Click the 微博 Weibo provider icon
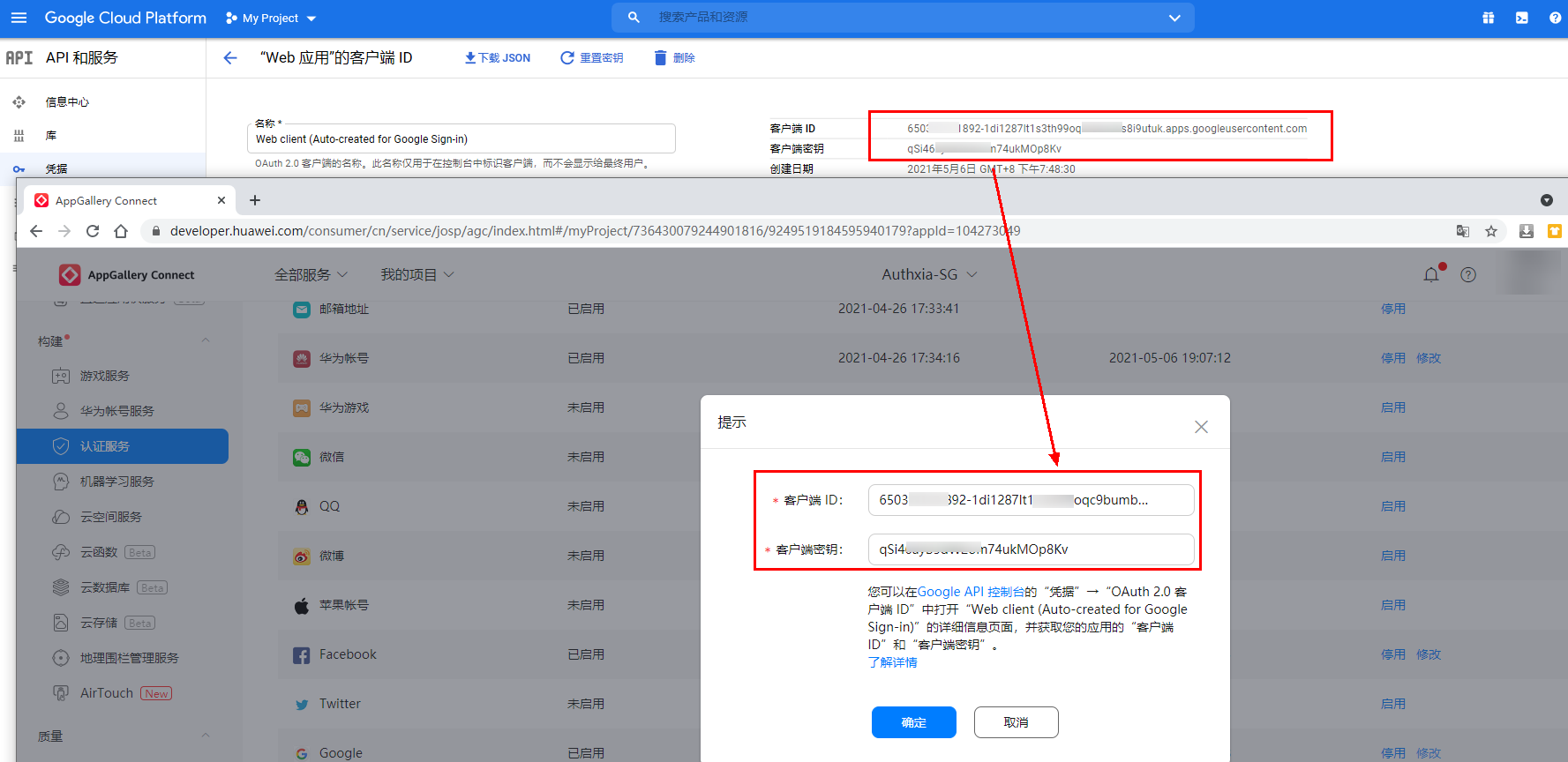Screen dimensions: 1568x762 302,556
